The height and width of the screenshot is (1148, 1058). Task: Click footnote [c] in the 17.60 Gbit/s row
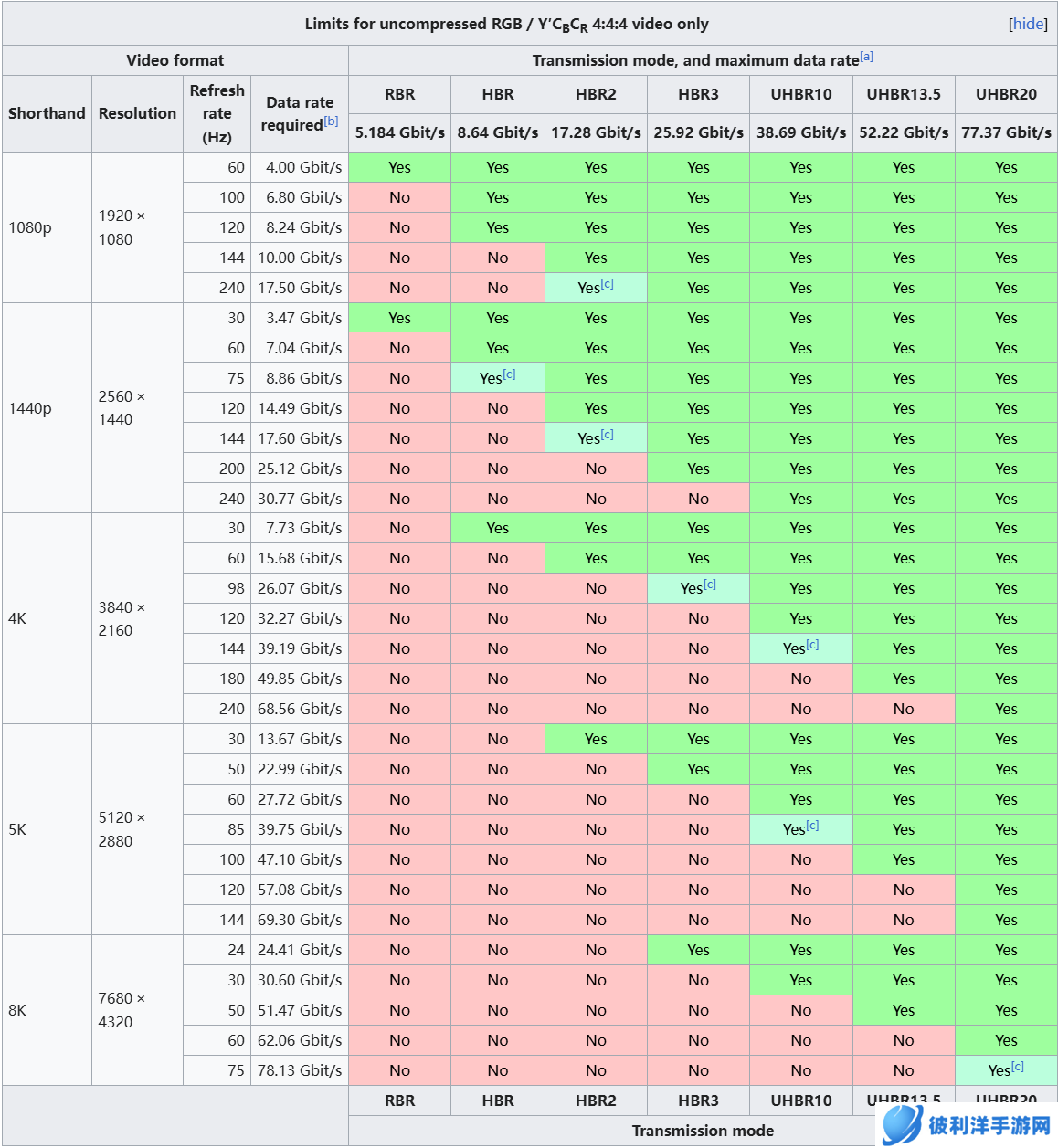[x=608, y=435]
